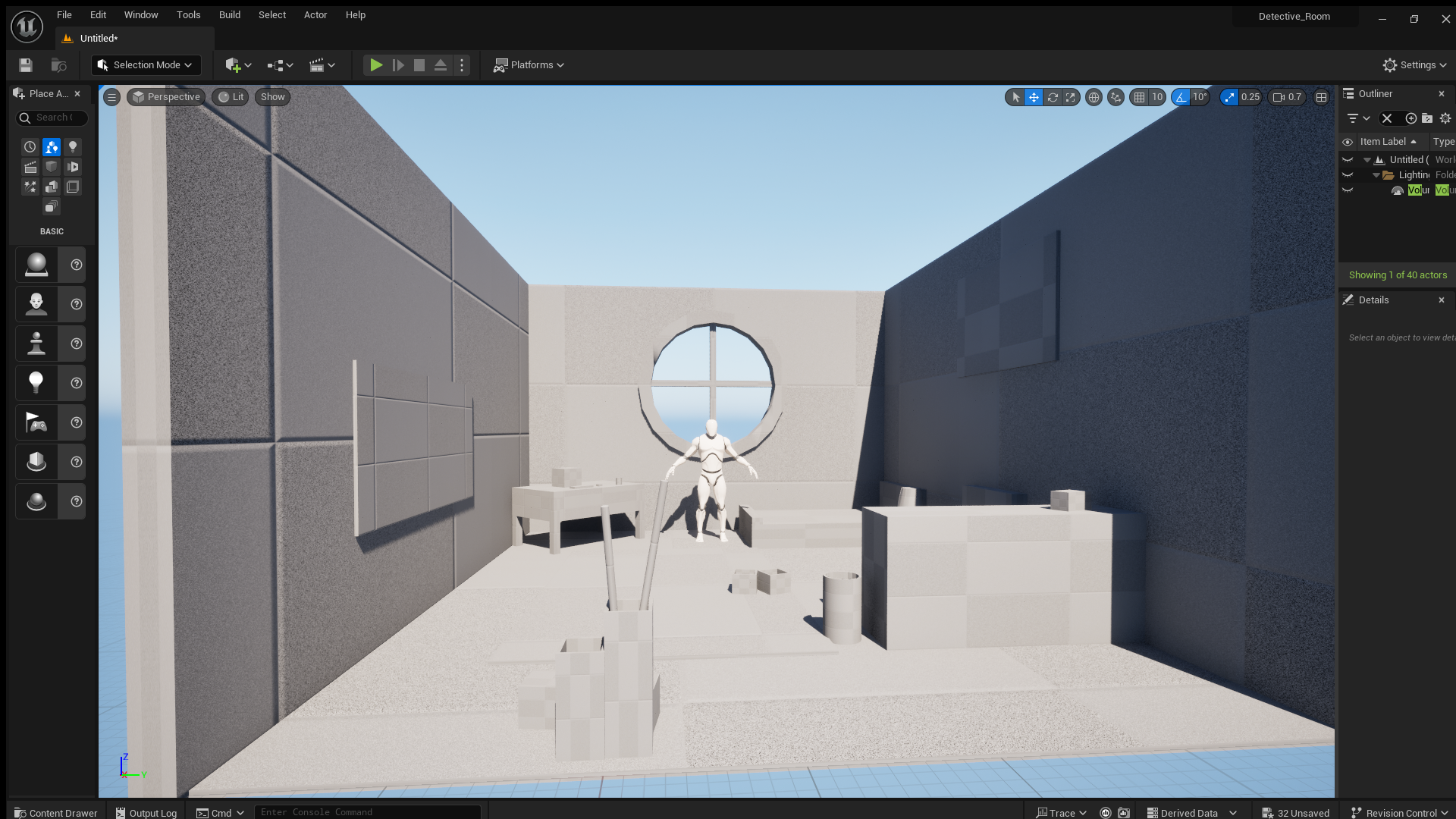
Task: Click the Eject button in the play controls
Action: click(440, 65)
